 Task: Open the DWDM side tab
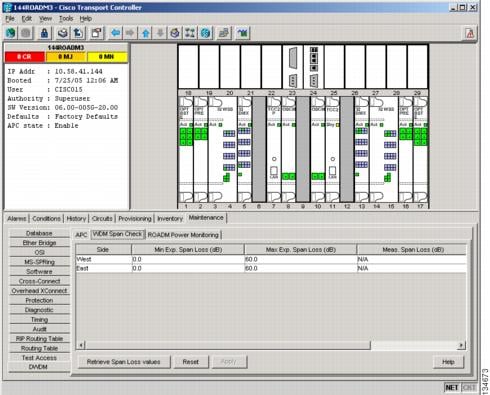click(x=39, y=367)
